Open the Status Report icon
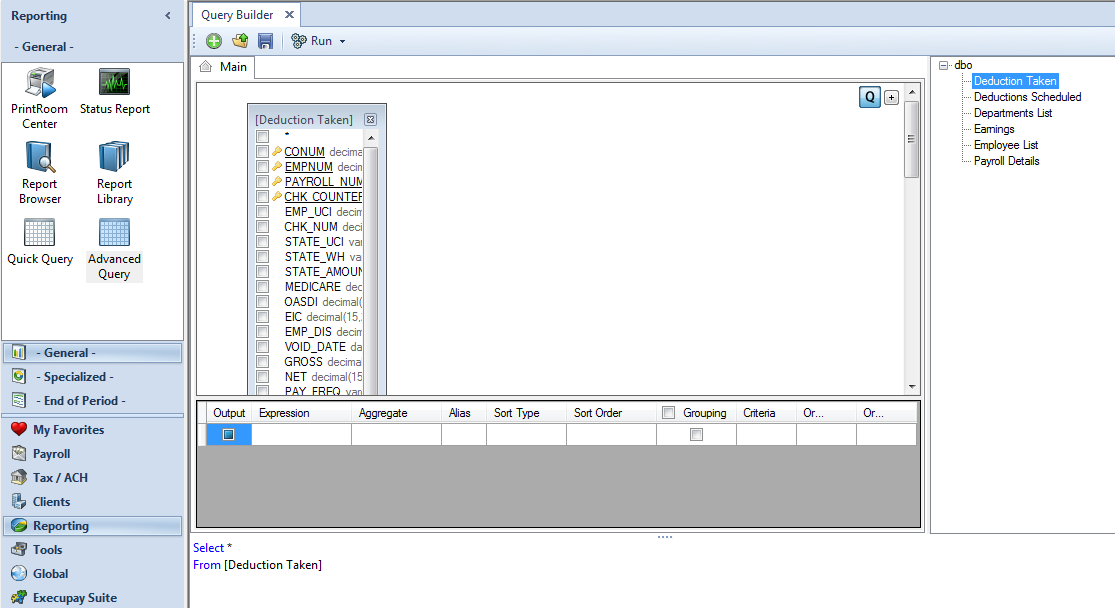This screenshot has width=1115, height=608. point(114,92)
